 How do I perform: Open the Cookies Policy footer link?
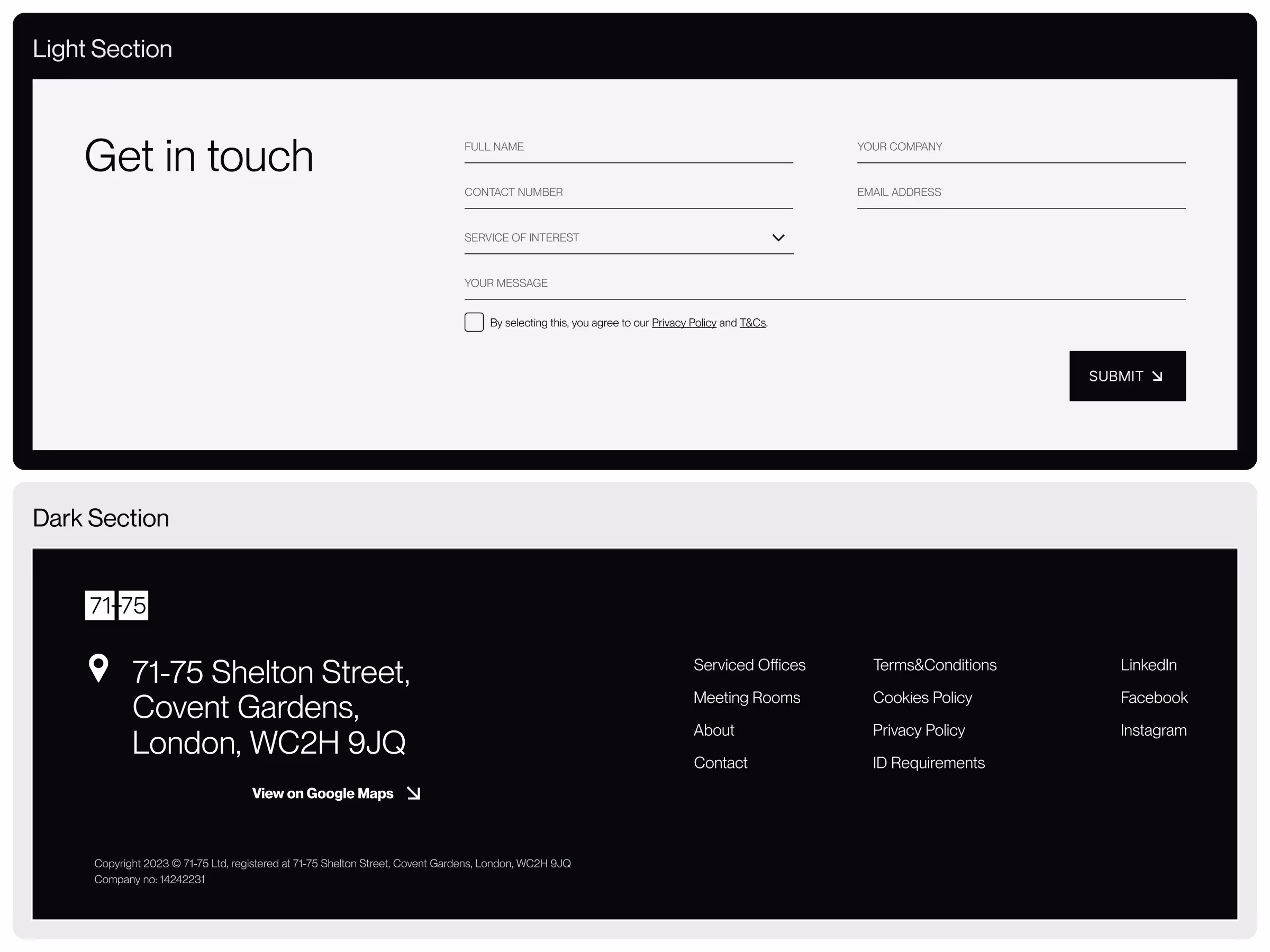click(x=922, y=697)
